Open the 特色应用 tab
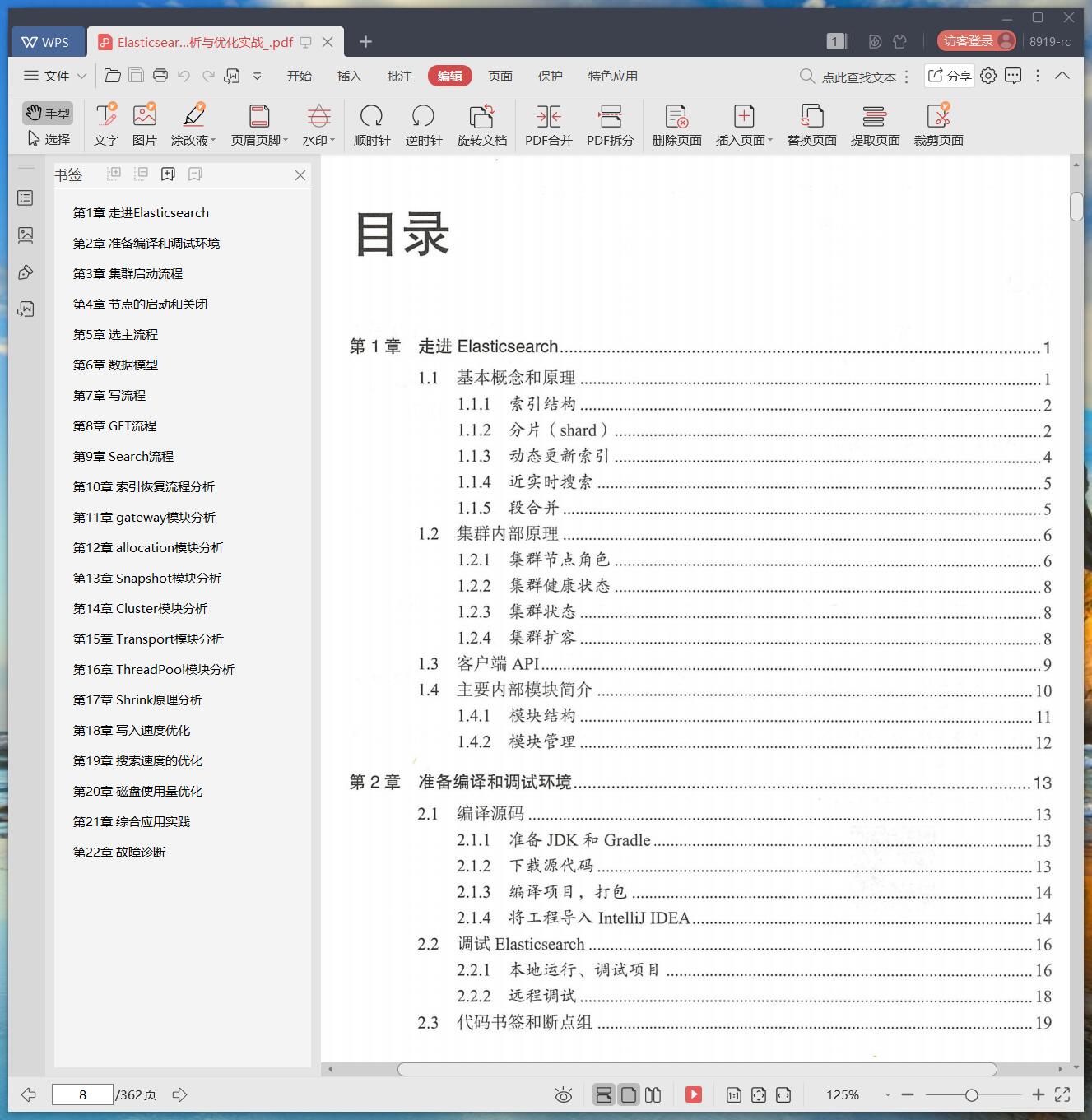The width and height of the screenshot is (1092, 1120). (x=613, y=76)
